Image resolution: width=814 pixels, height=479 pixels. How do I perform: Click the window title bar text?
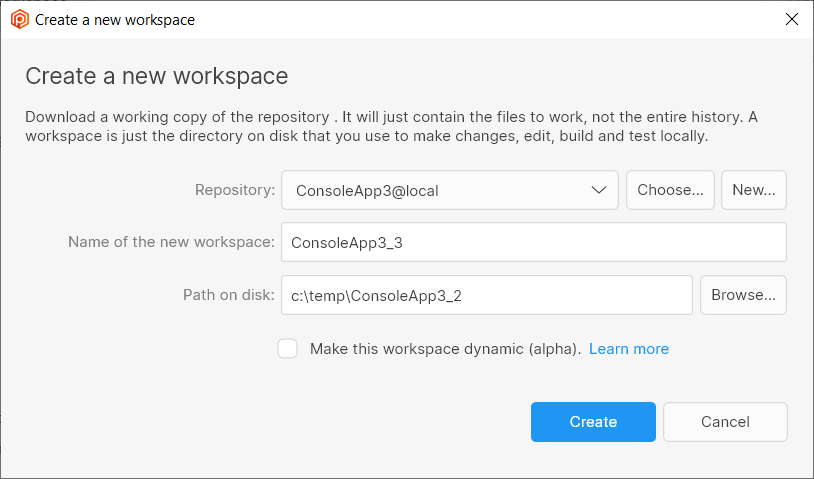coord(115,19)
